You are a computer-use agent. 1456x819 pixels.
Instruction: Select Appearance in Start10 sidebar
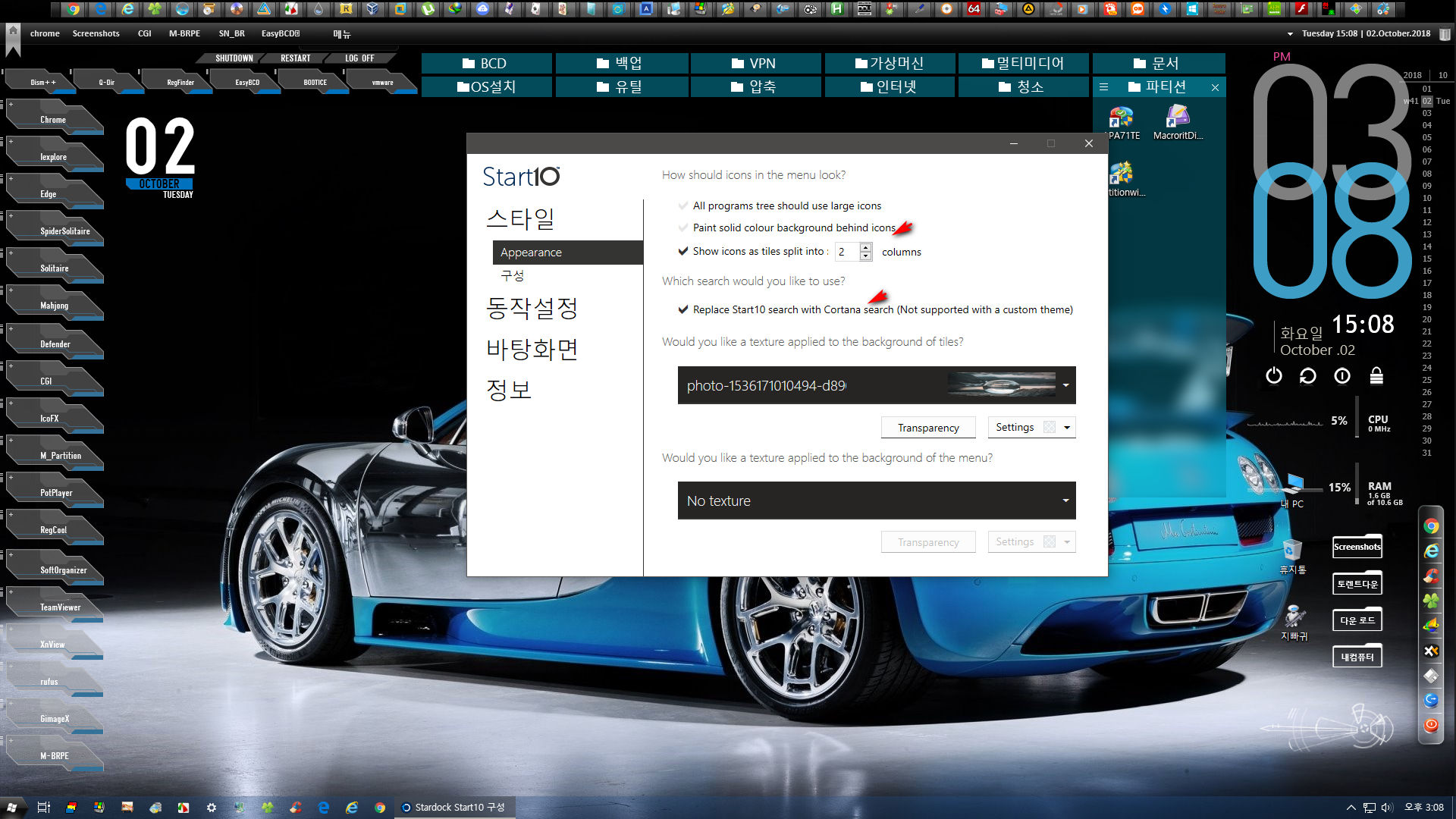567,253
